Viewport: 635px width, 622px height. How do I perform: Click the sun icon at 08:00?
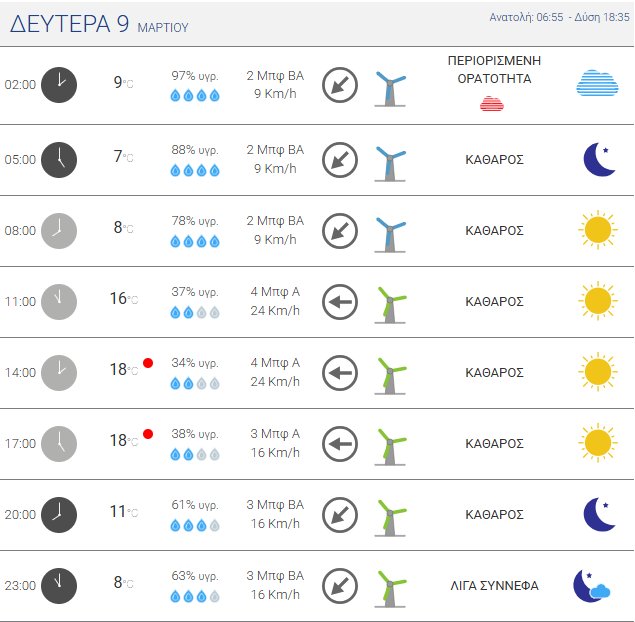pos(597,230)
